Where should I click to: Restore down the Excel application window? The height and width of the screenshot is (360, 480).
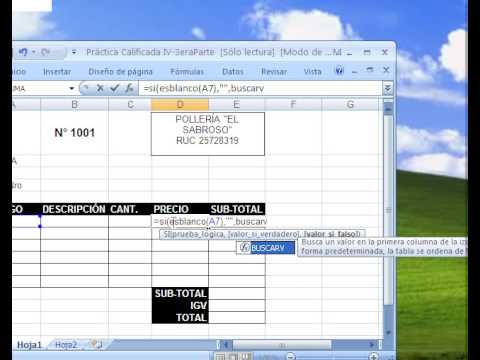point(367,52)
